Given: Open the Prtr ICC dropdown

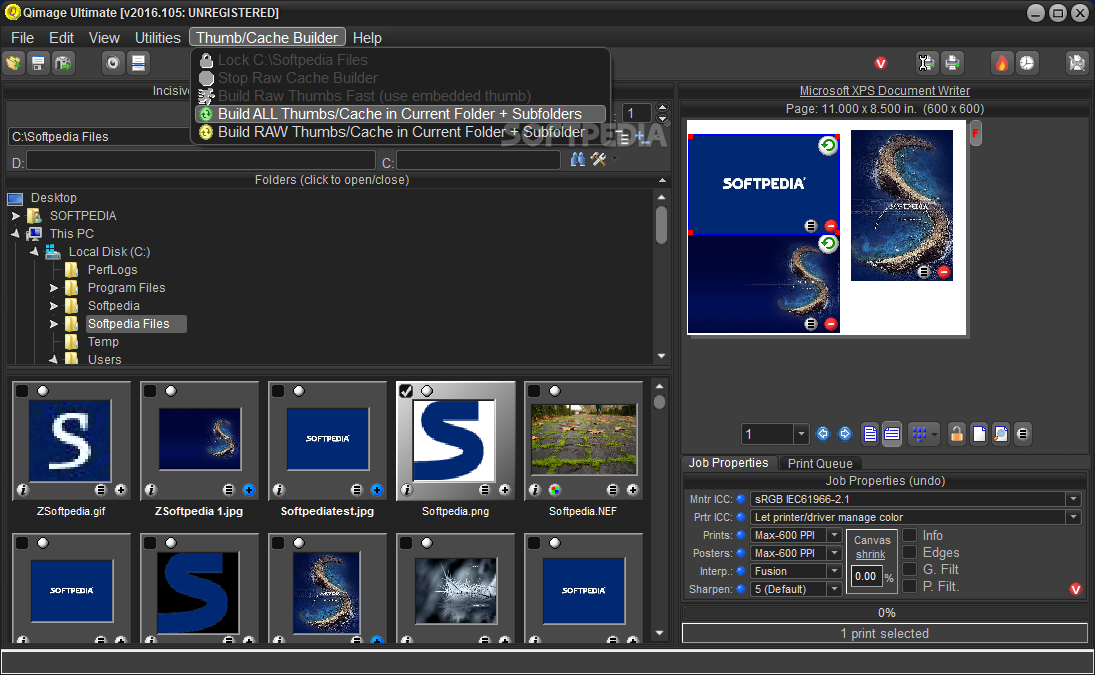Looking at the screenshot, I should (1073, 517).
